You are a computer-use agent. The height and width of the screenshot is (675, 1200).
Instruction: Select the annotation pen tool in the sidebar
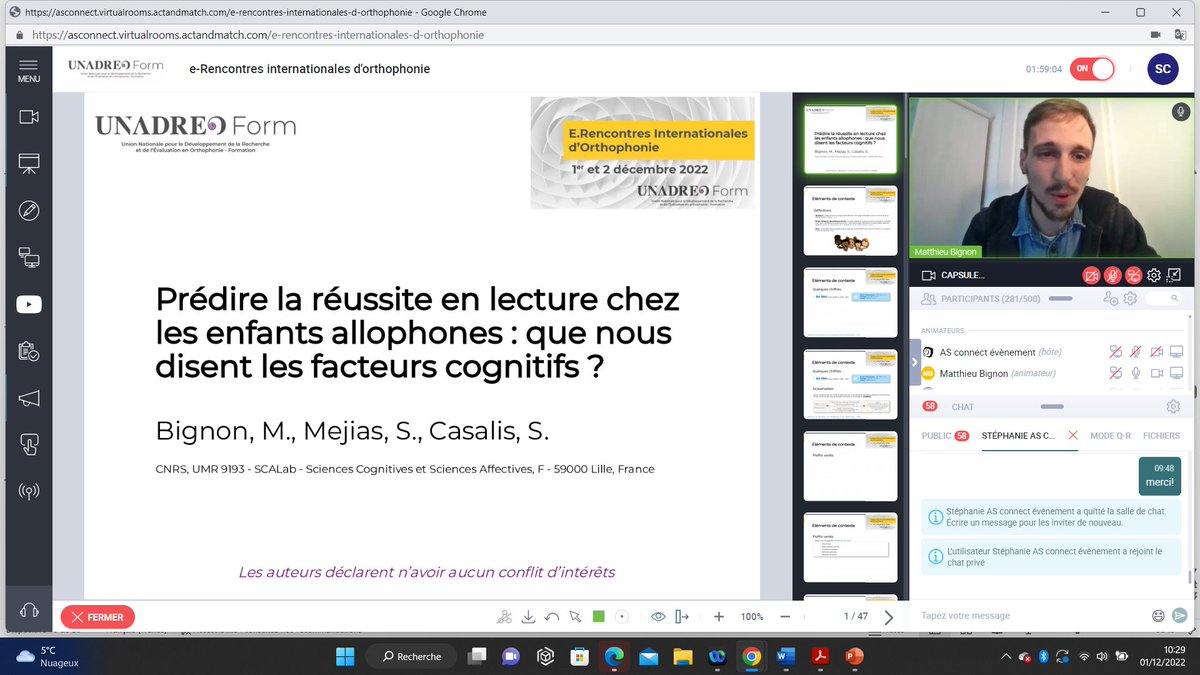click(28, 209)
